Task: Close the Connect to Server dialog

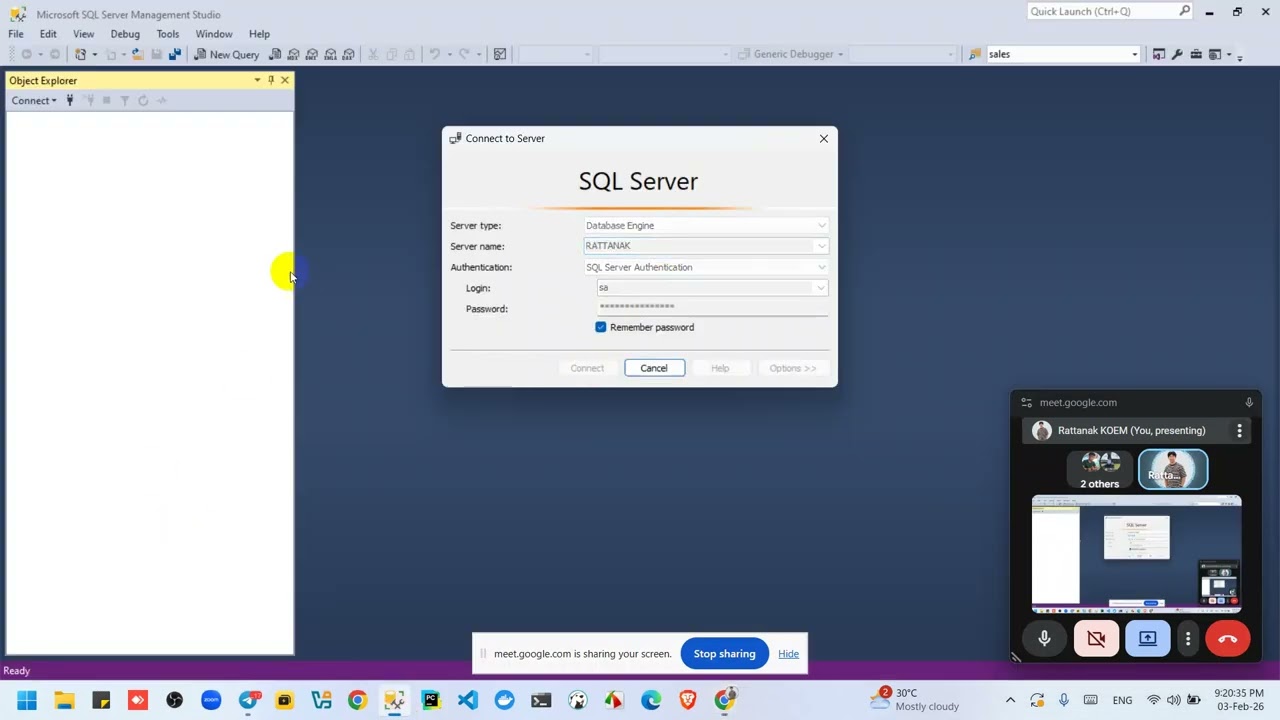Action: click(x=824, y=139)
